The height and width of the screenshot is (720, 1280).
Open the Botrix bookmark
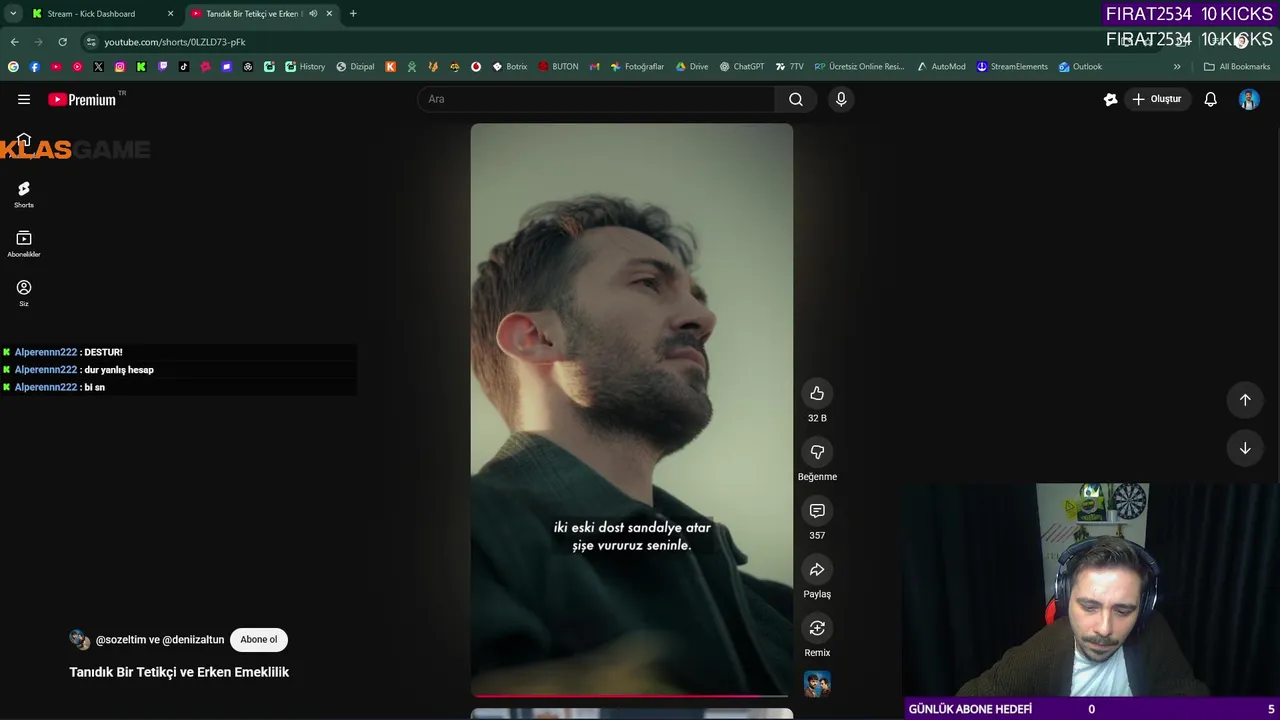509,67
